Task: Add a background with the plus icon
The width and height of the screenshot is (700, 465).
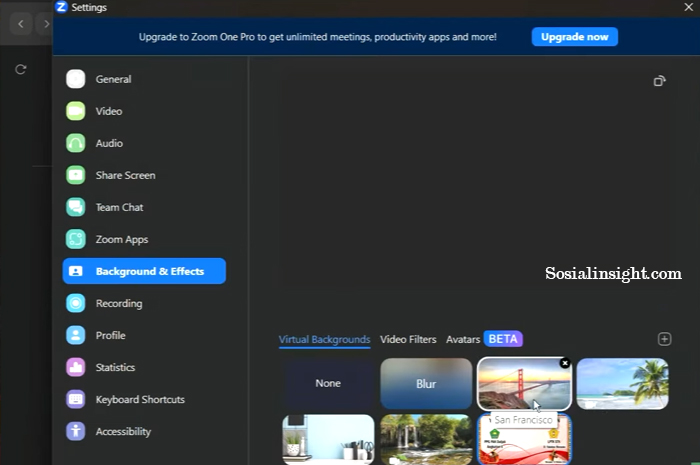Action: 664,339
